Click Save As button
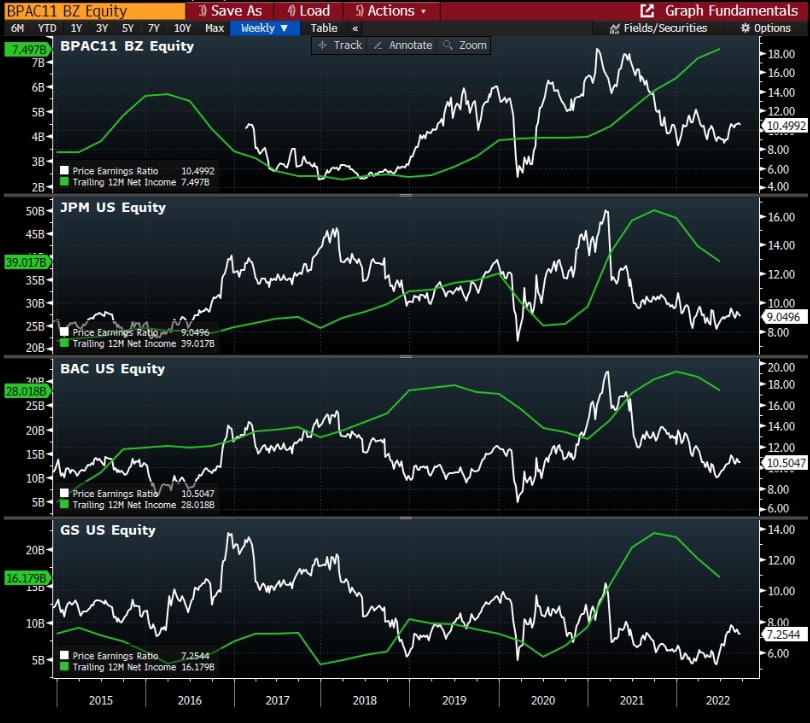The width and height of the screenshot is (810, 723). coord(230,11)
